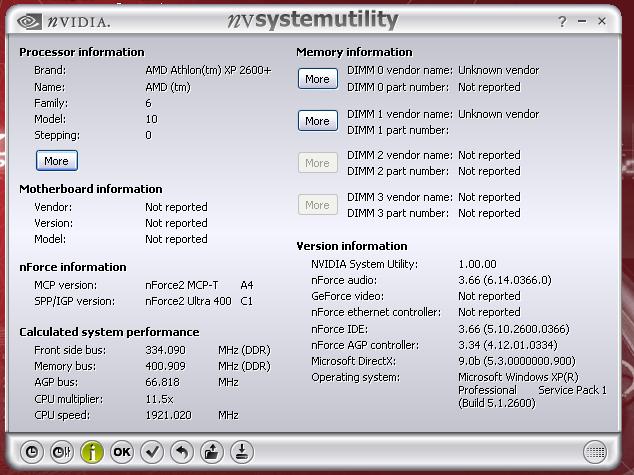Click GeForce video "Not reported" value
The image size is (634, 475).
[x=489, y=296]
